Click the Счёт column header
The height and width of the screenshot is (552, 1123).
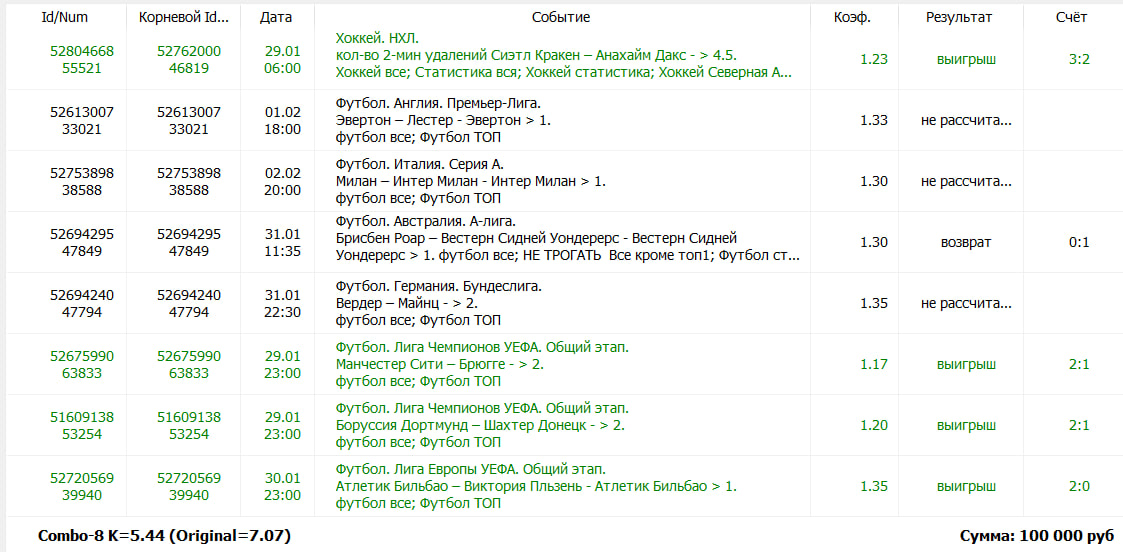(1071, 17)
